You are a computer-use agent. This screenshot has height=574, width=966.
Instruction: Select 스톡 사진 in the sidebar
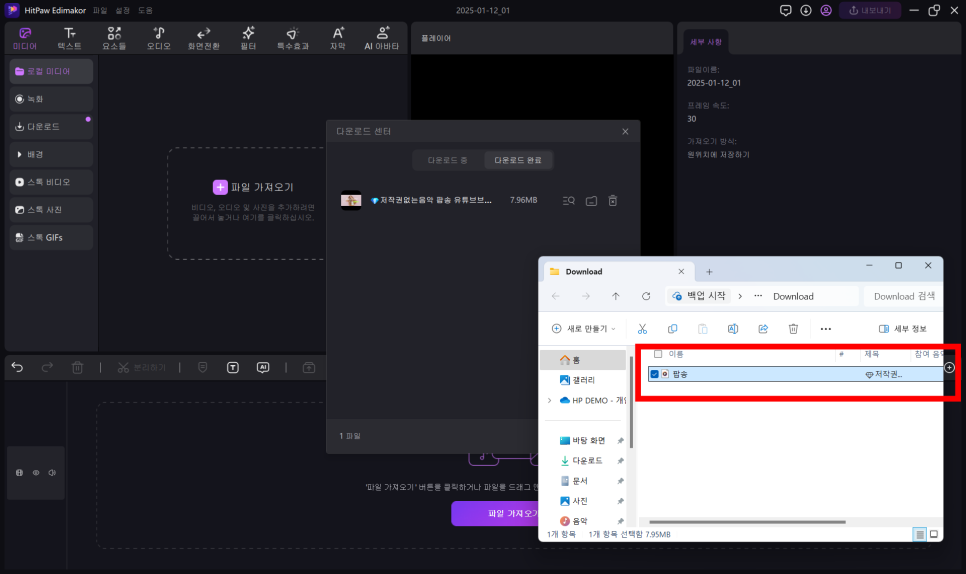tap(51, 210)
